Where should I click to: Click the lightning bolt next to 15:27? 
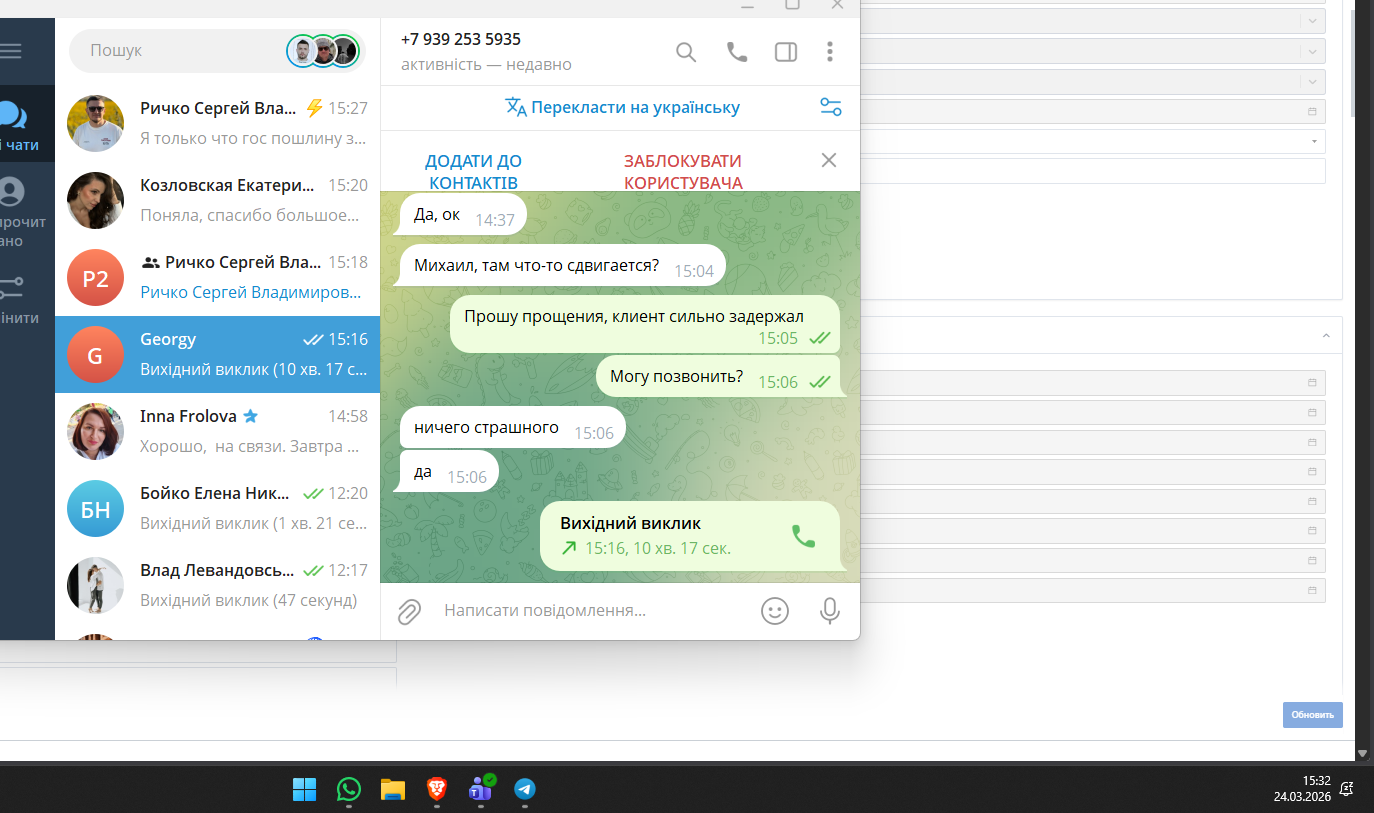tap(314, 108)
